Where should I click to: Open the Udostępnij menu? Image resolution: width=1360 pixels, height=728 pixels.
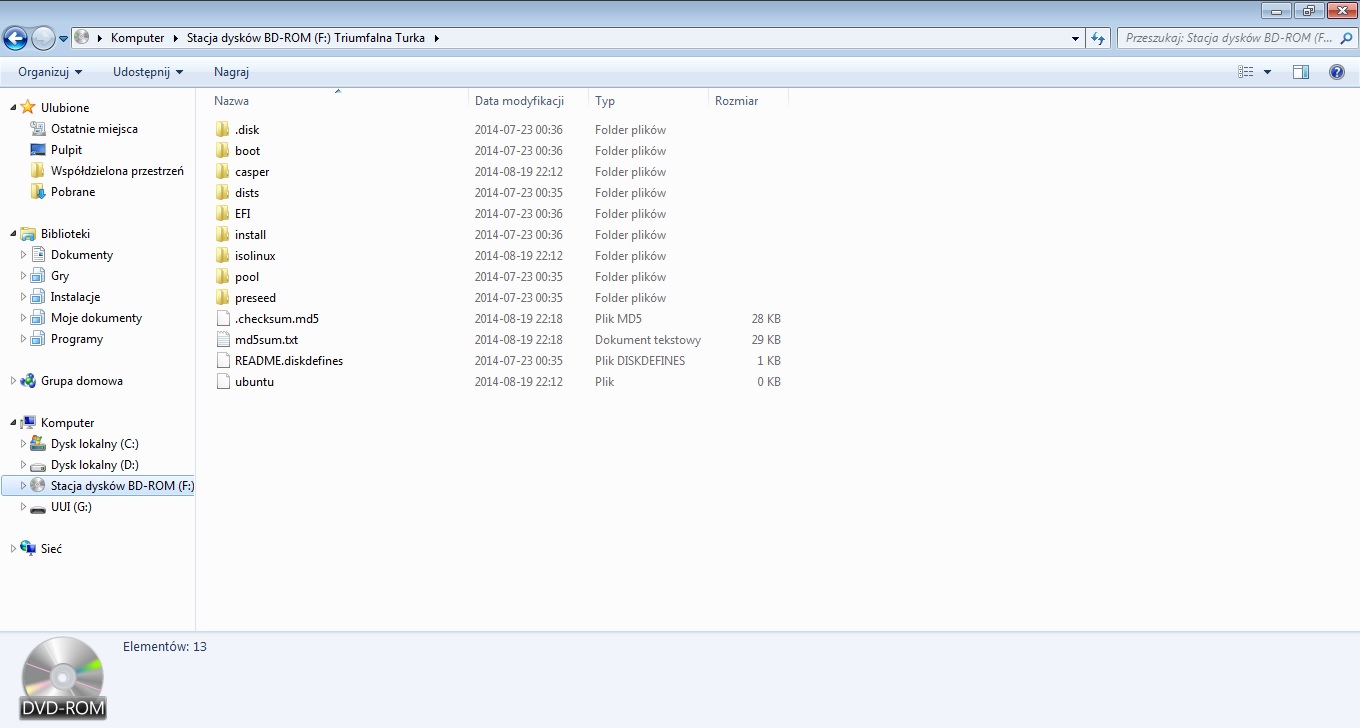coord(148,72)
